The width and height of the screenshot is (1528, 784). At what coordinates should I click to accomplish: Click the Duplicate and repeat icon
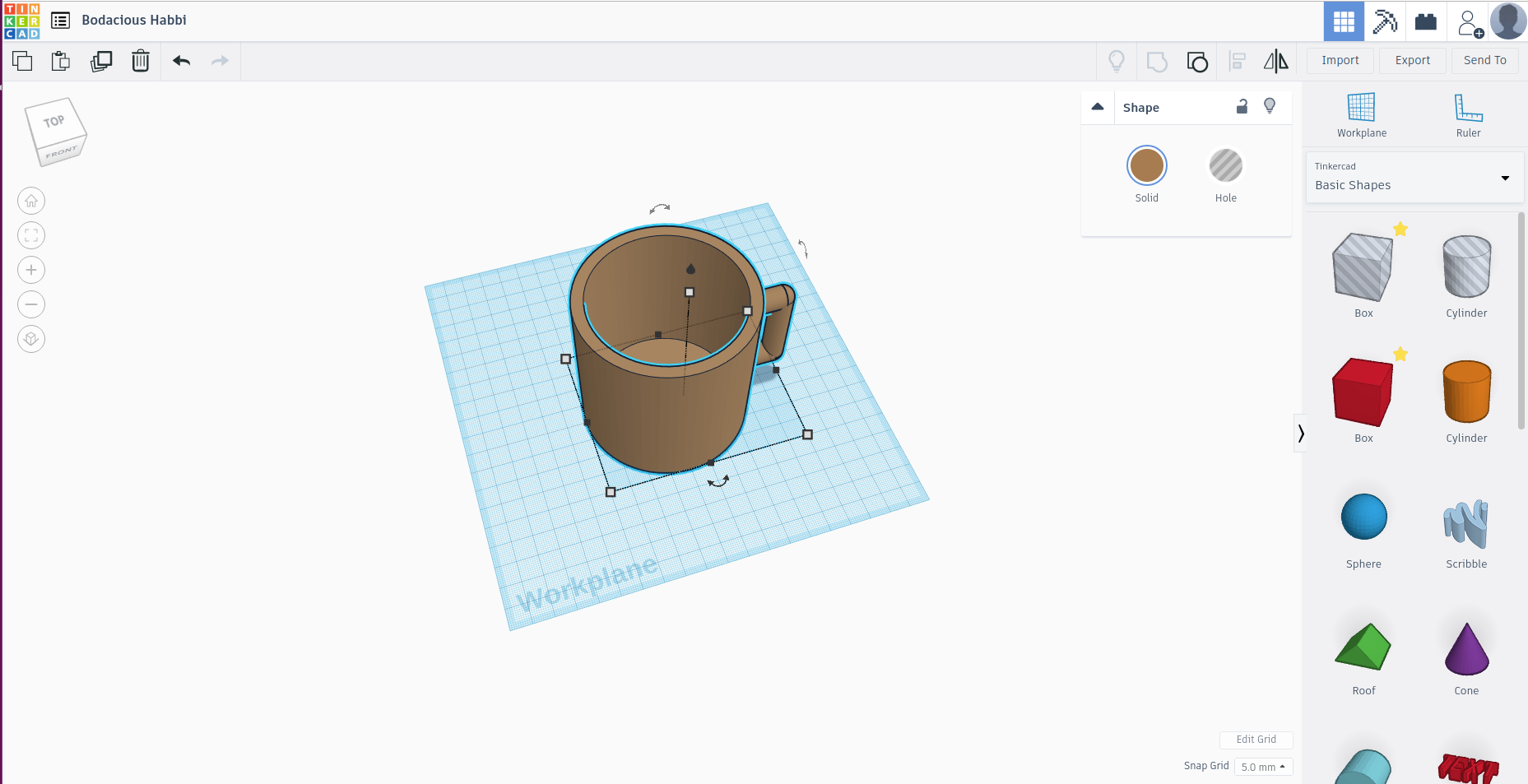[101, 61]
